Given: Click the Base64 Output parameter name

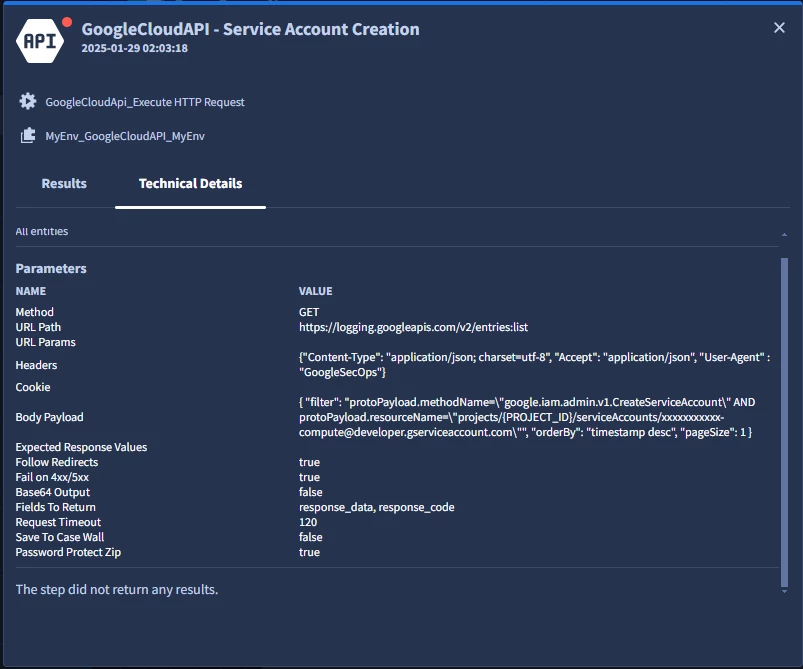Looking at the screenshot, I should point(53,492).
